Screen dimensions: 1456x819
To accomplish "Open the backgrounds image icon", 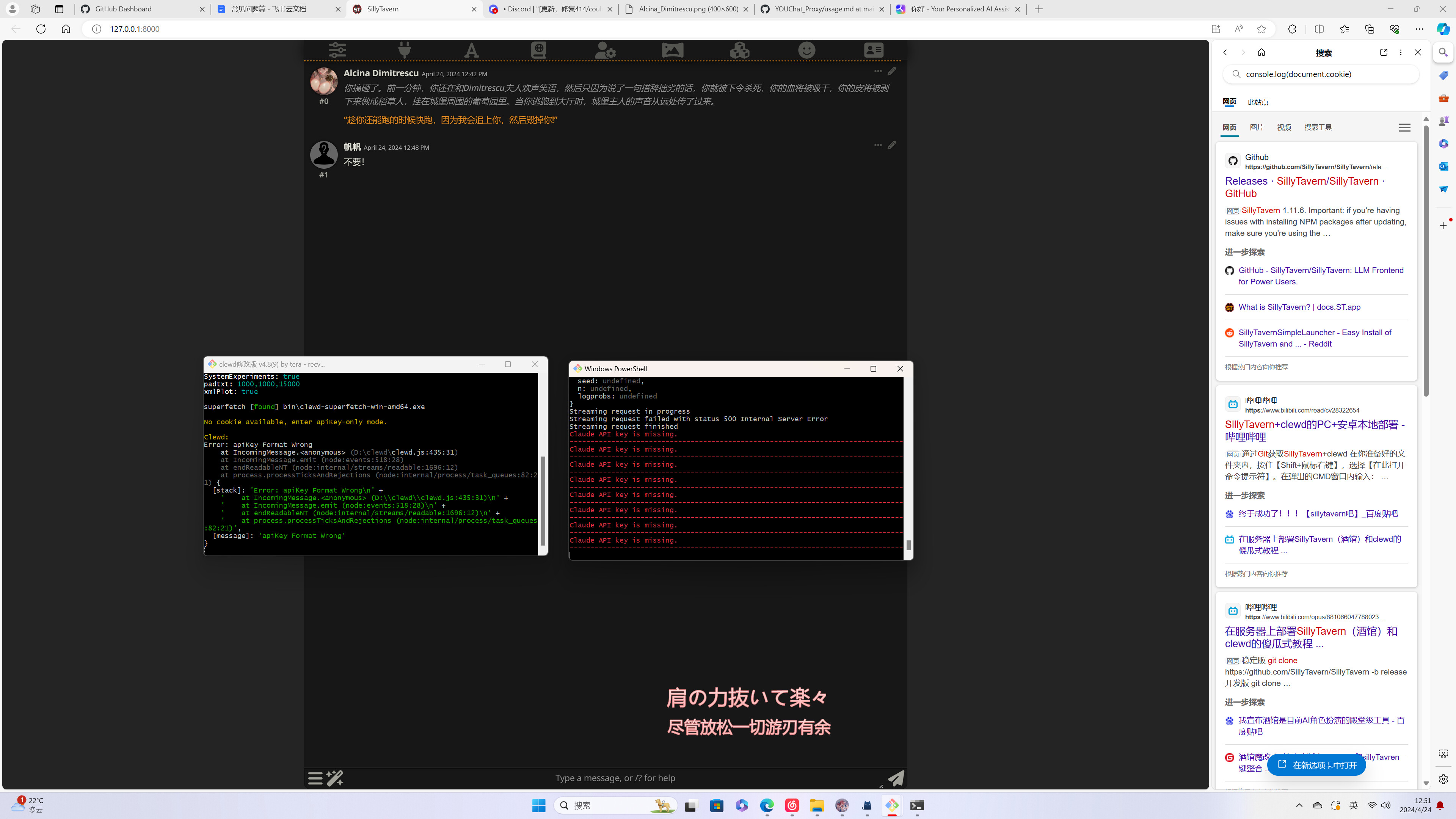I will [673, 50].
